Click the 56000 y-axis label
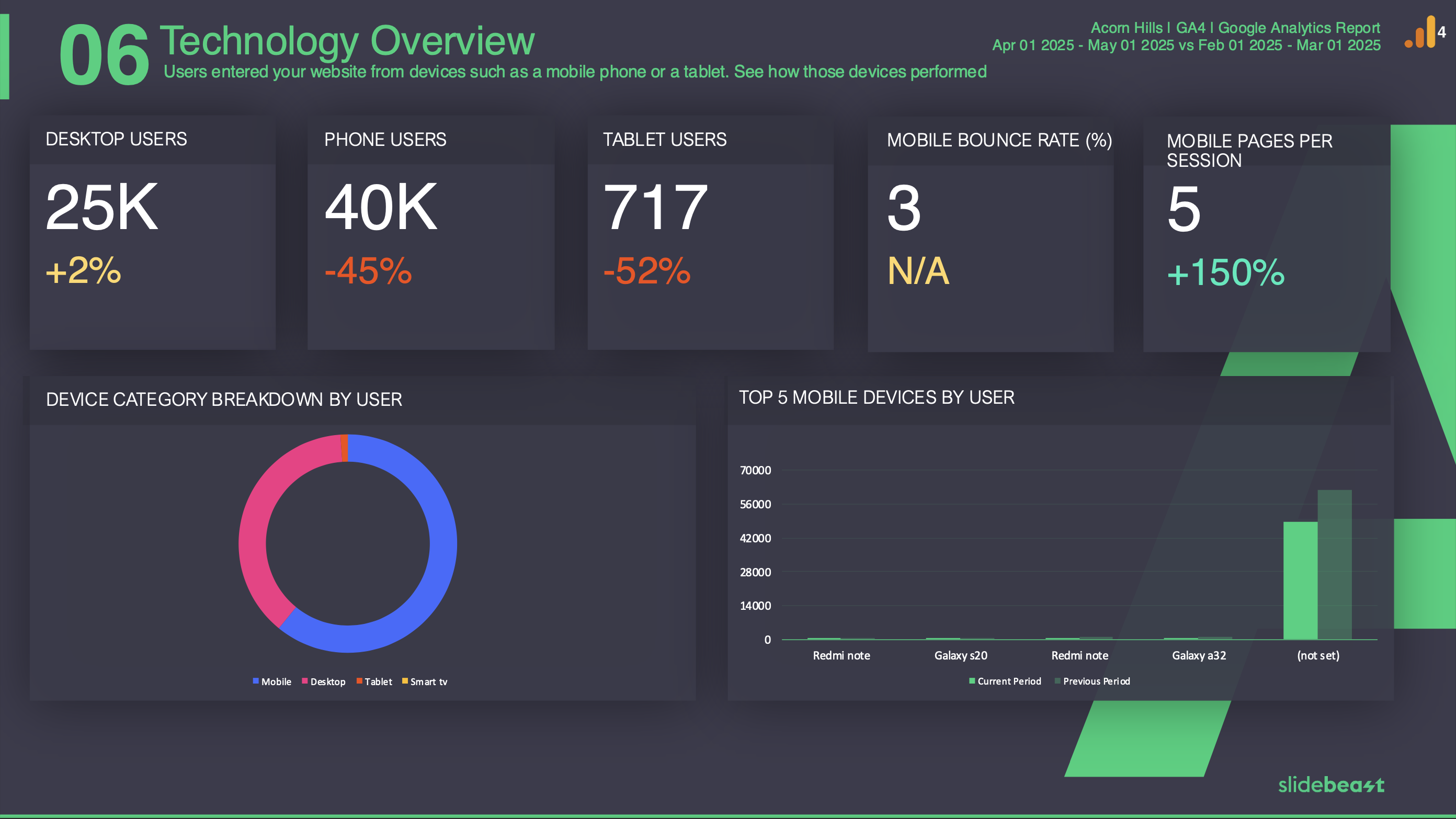Image resolution: width=1456 pixels, height=819 pixels. [755, 504]
